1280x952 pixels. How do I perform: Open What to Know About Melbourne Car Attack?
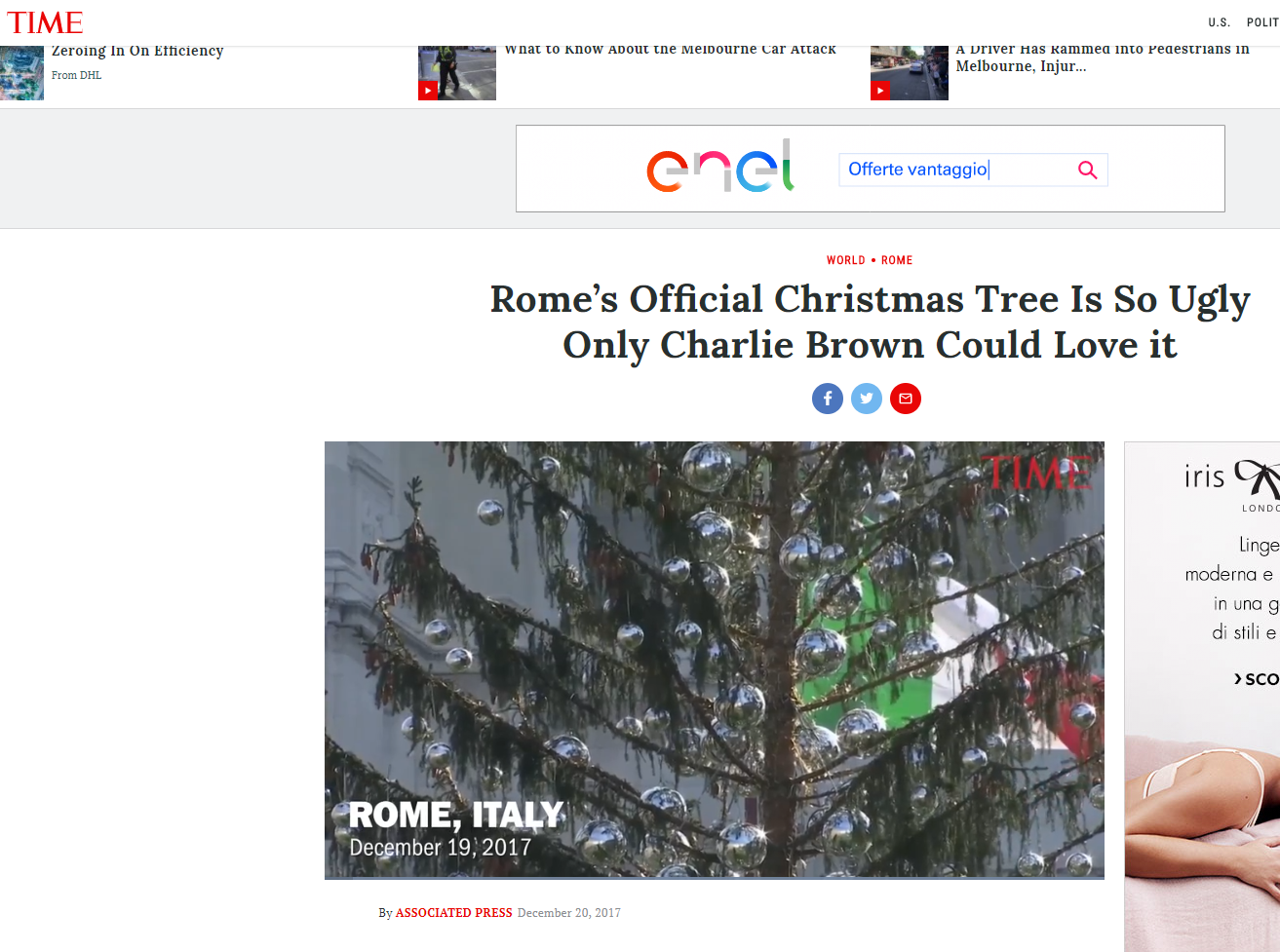point(670,50)
